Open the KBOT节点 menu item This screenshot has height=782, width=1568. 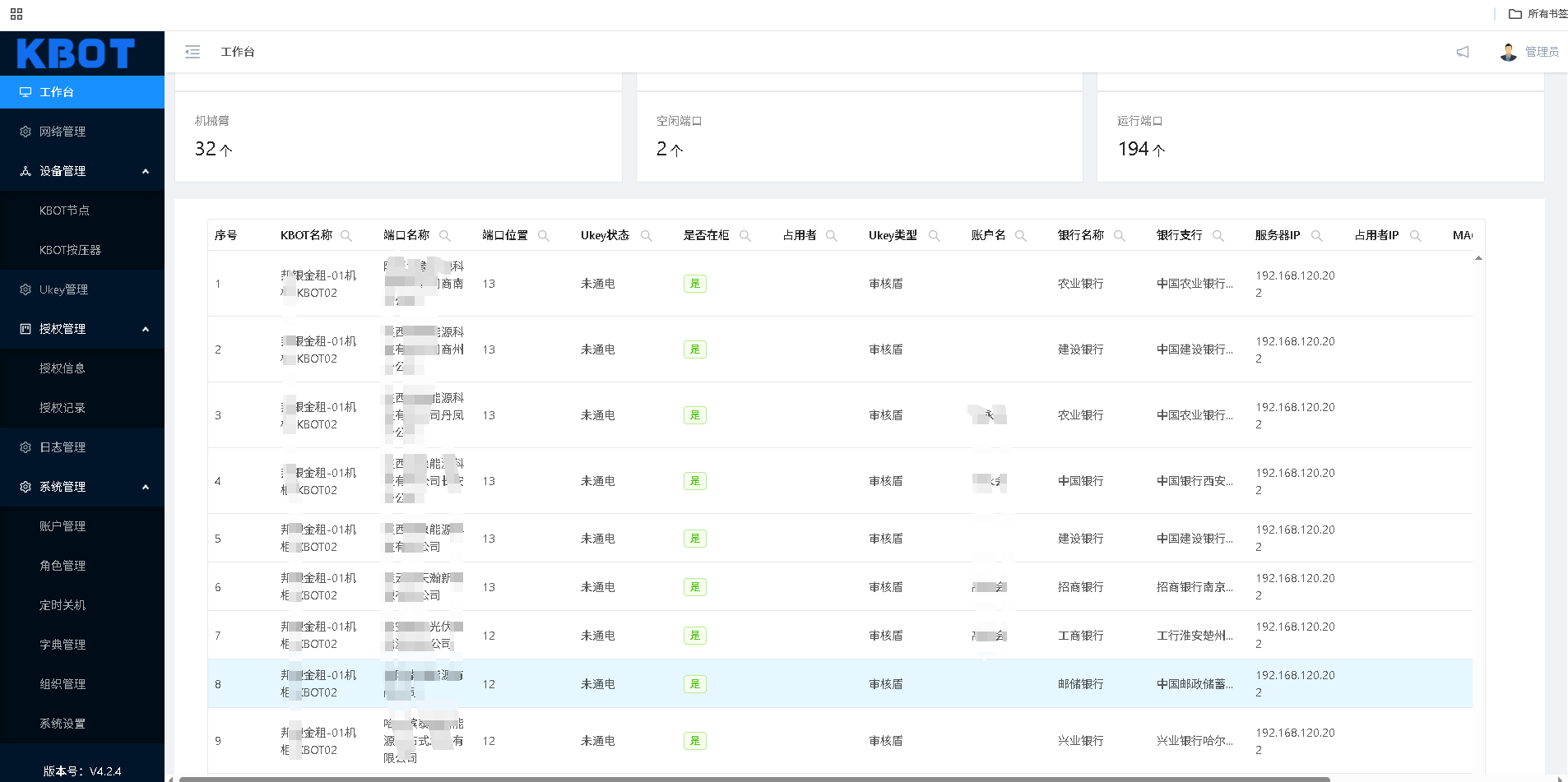coord(64,211)
